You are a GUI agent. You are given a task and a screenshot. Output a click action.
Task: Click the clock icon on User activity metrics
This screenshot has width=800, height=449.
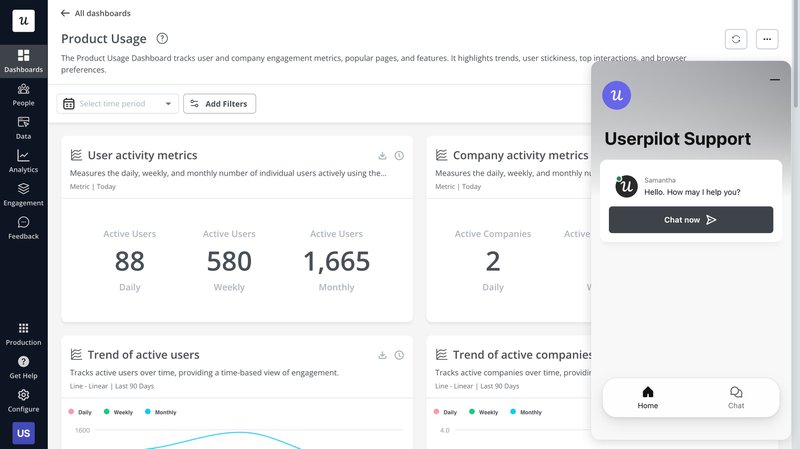click(399, 156)
